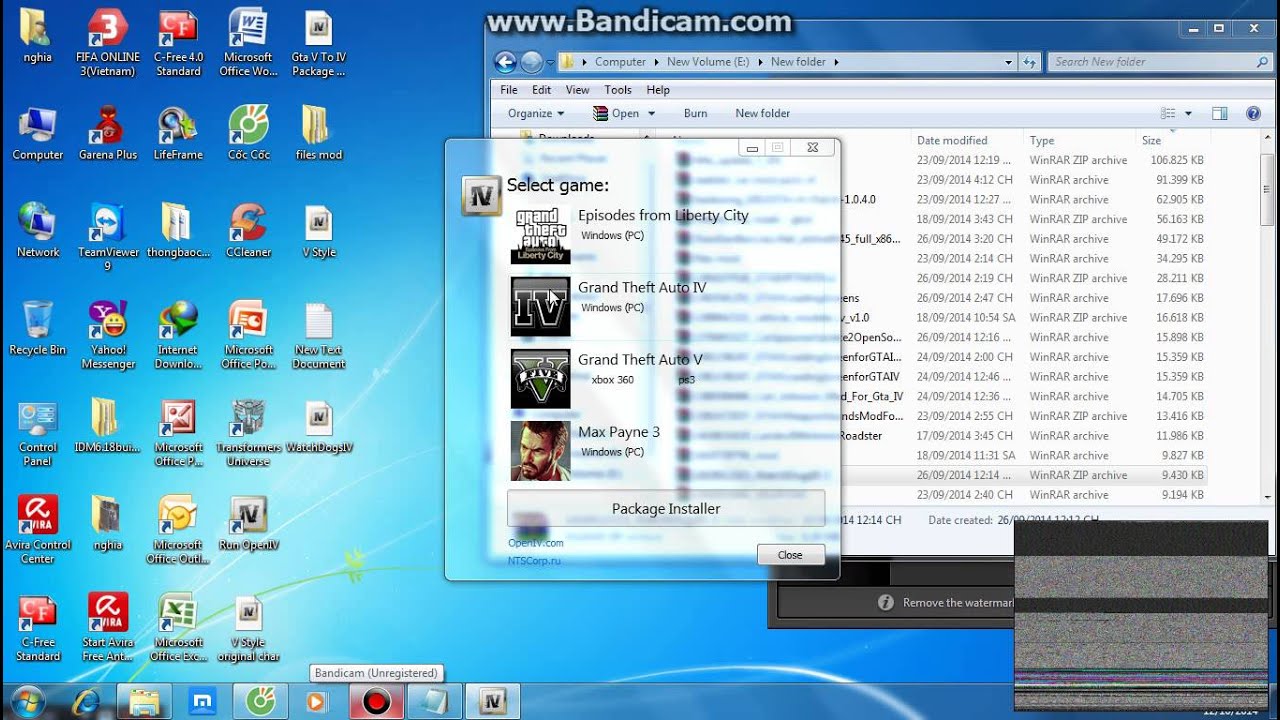Click the Windows Start button

[x=28, y=701]
